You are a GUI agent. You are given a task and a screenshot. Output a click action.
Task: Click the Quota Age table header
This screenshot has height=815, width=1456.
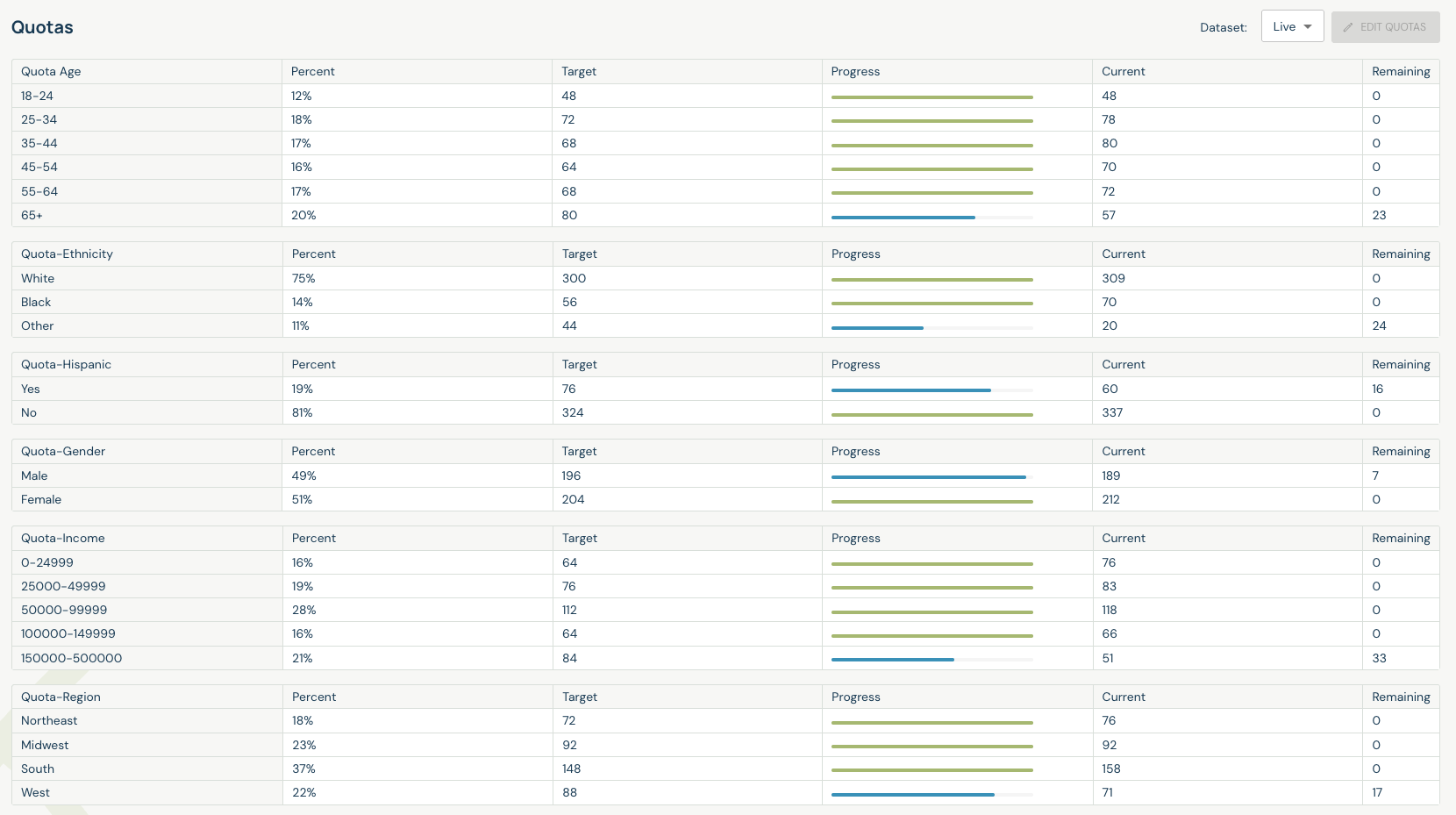coord(51,72)
